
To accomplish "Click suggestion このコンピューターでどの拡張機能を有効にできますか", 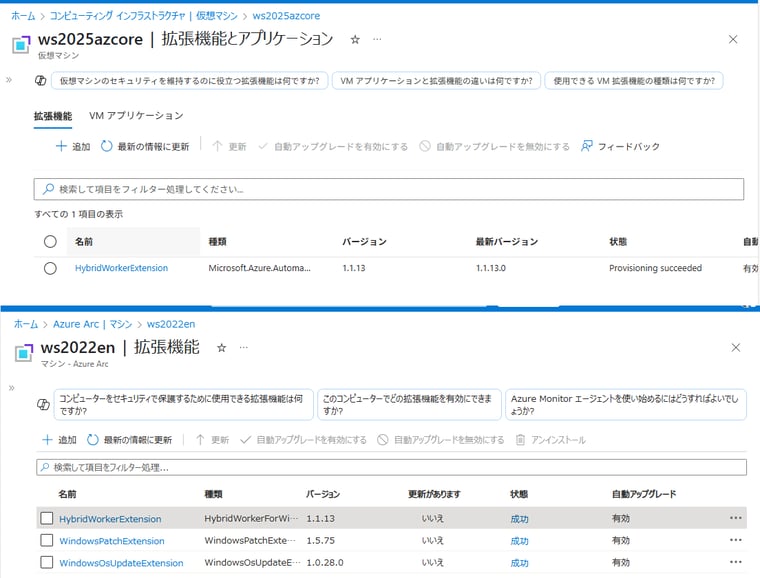I will [x=410, y=405].
